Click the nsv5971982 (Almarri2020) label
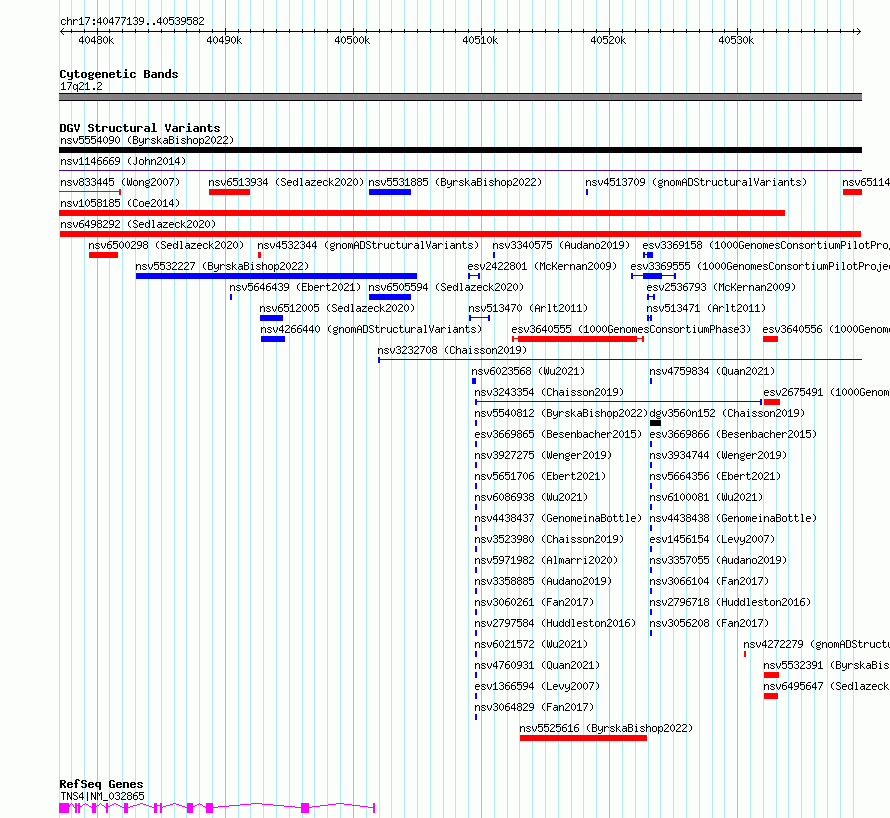This screenshot has height=818, width=890. 546,560
